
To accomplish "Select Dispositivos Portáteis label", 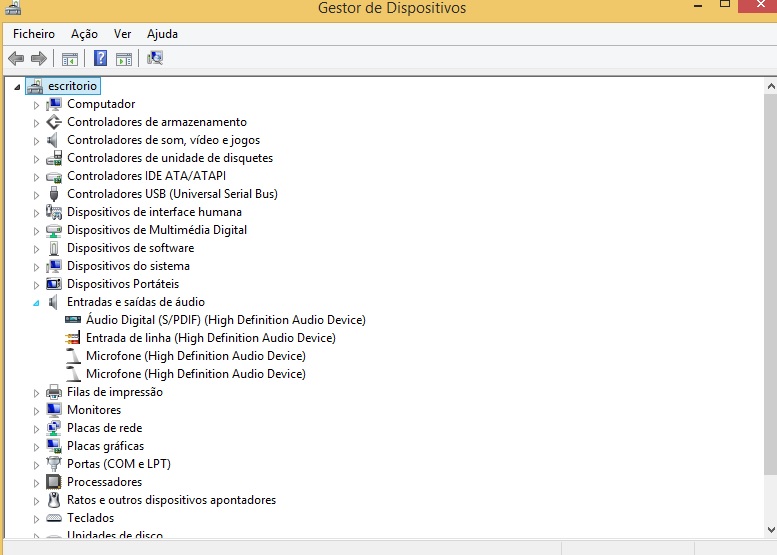I will (123, 284).
